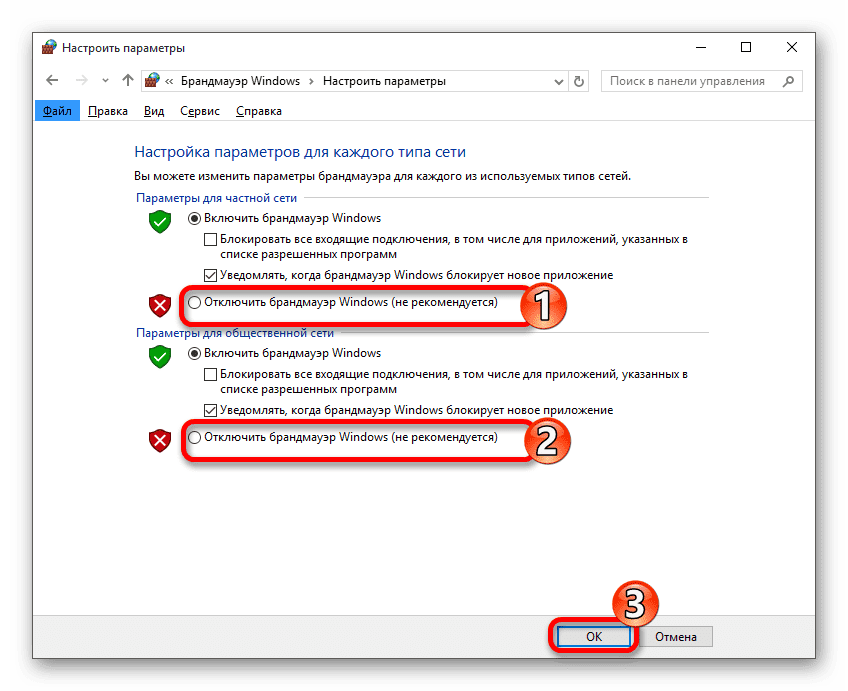The height and width of the screenshot is (691, 848).
Task: Go up one level arrow
Action: tap(128, 81)
